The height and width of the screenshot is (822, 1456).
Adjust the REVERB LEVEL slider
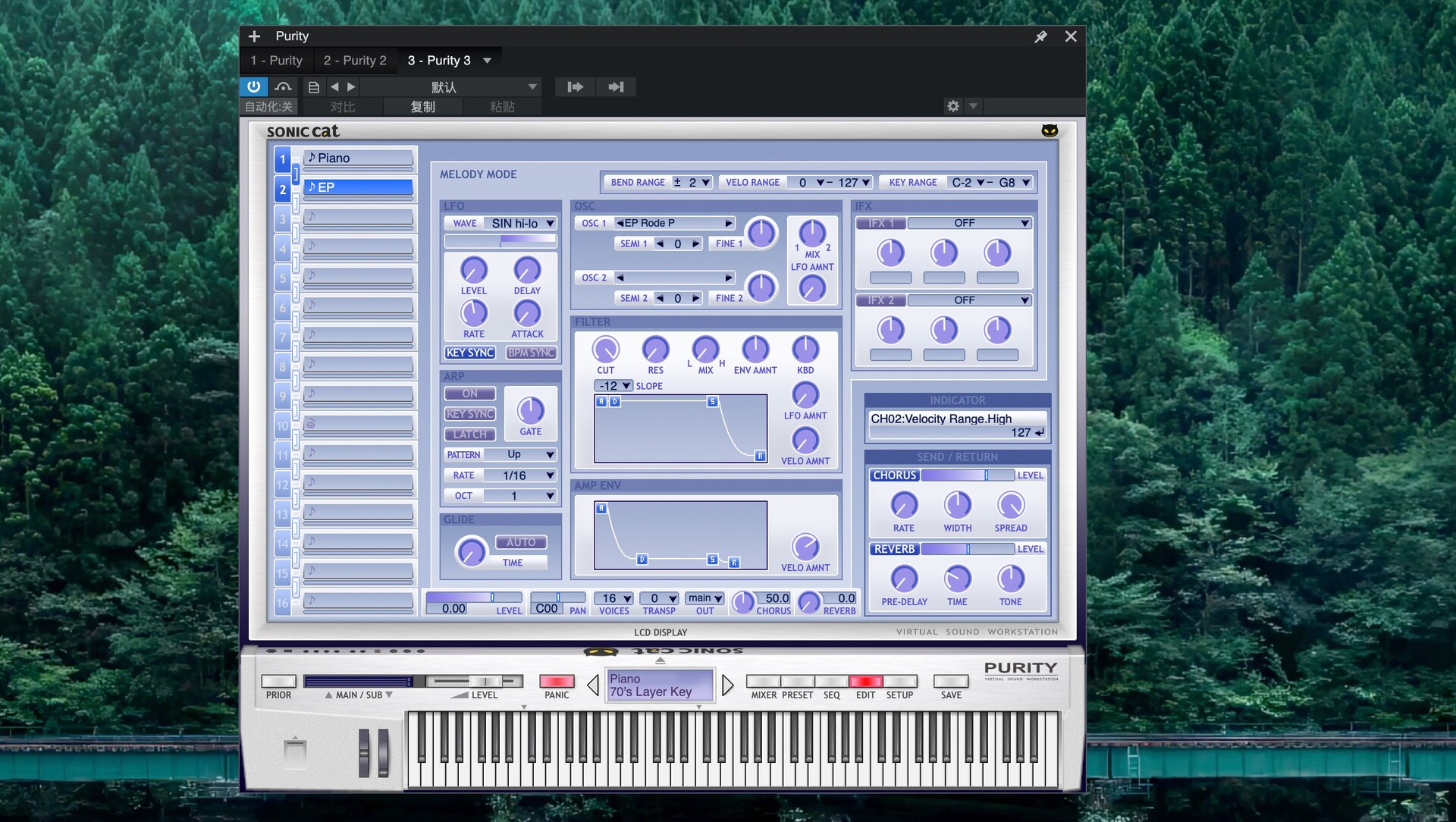point(968,549)
